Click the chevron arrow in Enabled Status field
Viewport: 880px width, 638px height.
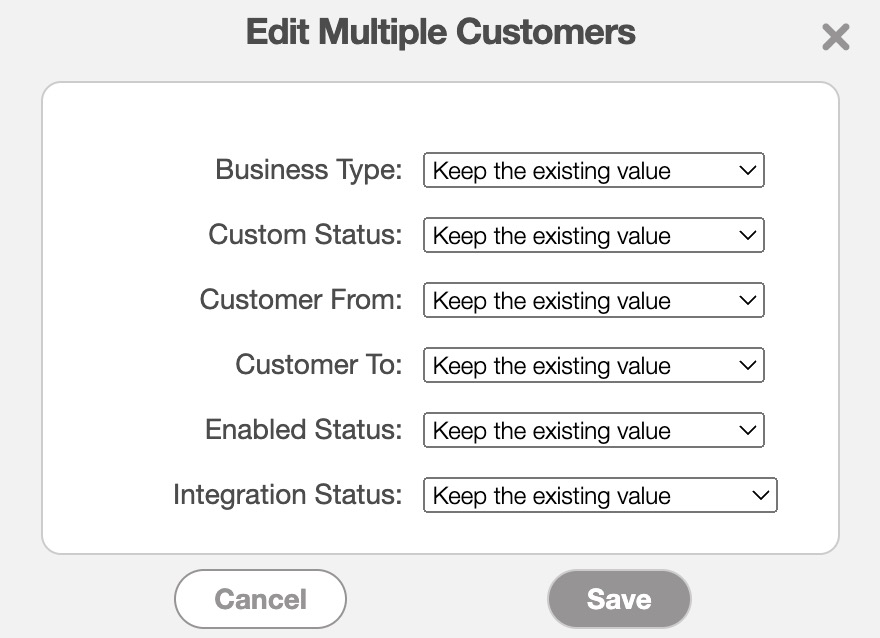(x=747, y=431)
